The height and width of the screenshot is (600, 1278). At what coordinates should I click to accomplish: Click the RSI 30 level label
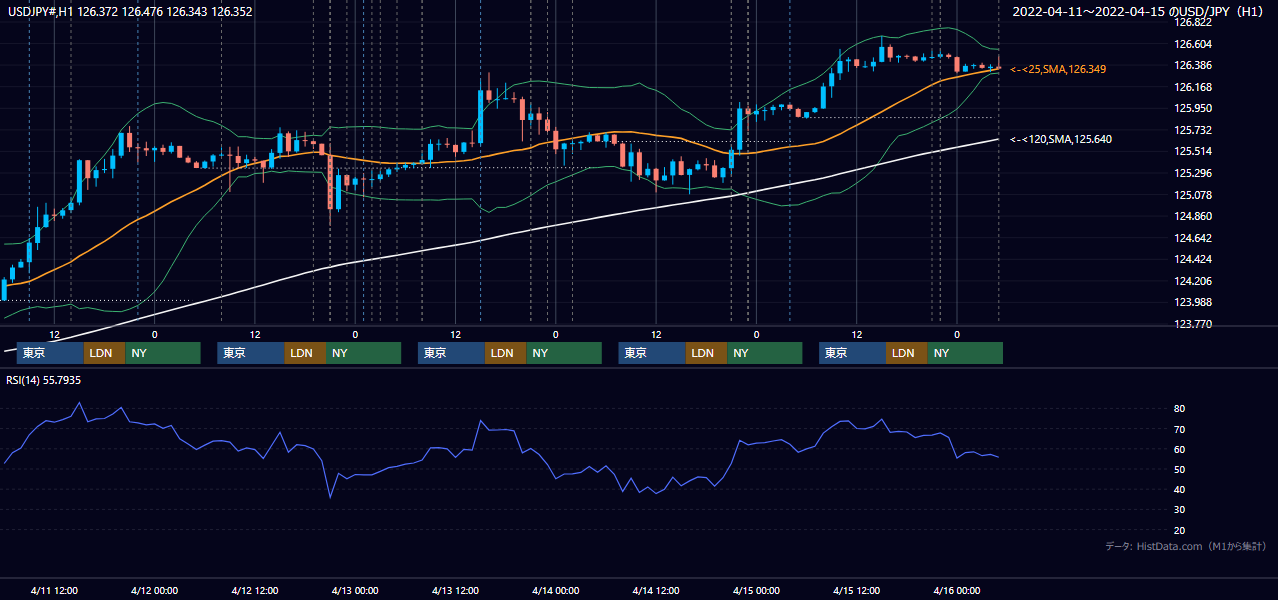coord(1180,509)
